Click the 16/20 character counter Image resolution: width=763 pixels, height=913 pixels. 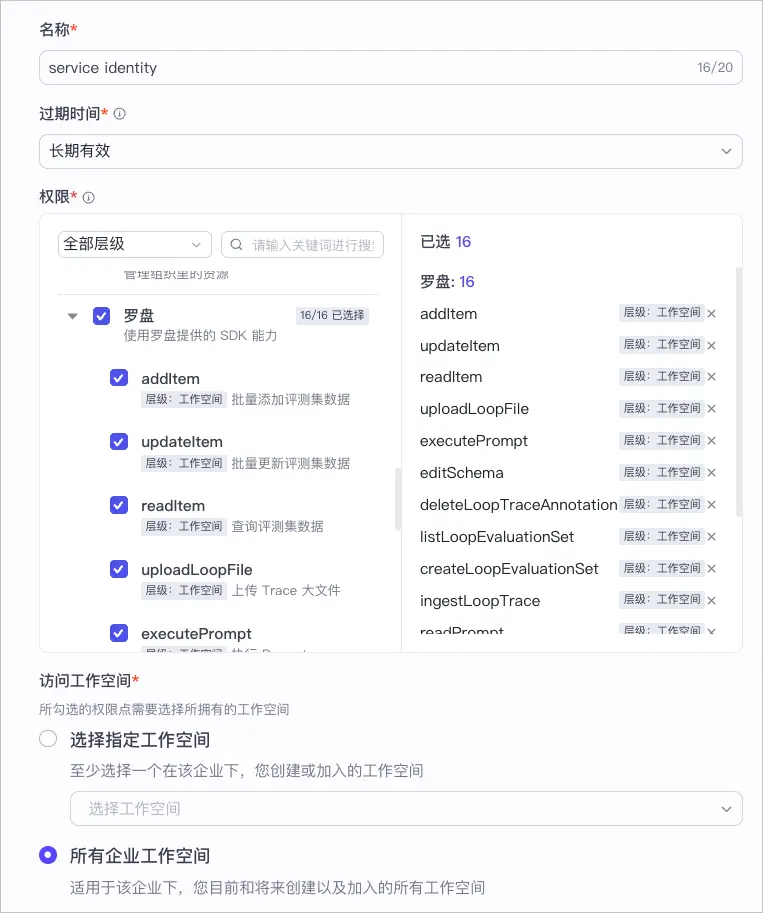click(715, 68)
